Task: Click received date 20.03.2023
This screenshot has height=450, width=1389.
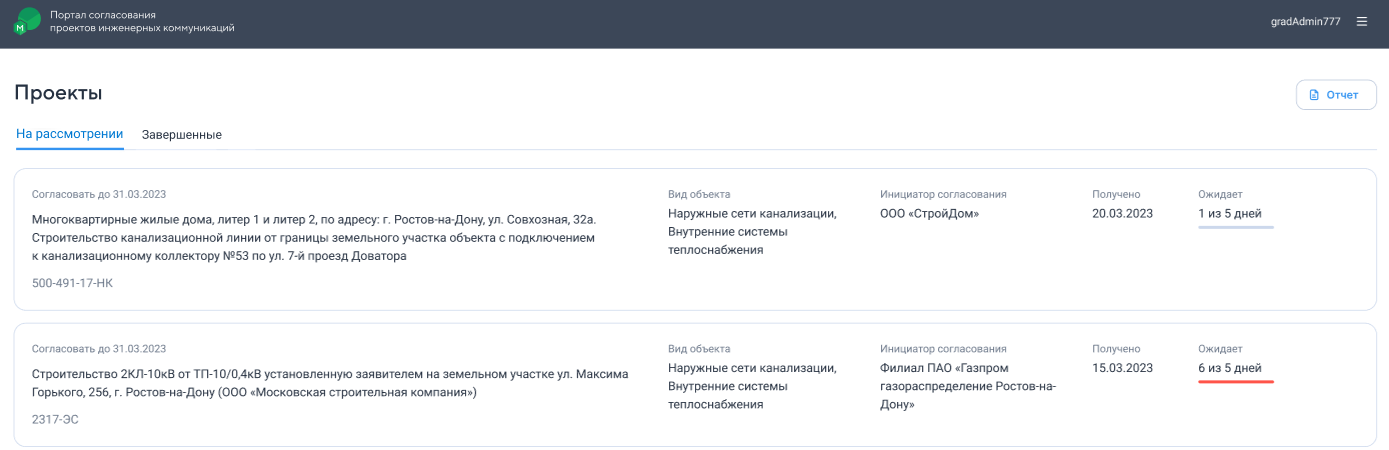Action: pyautogui.click(x=1122, y=213)
